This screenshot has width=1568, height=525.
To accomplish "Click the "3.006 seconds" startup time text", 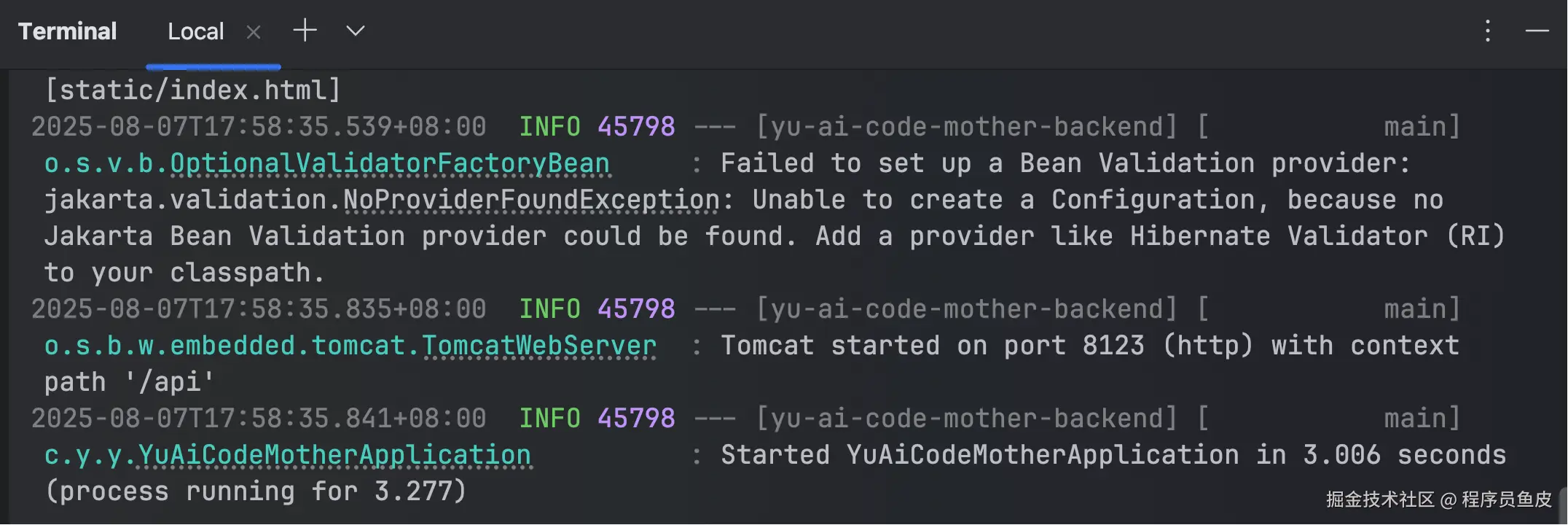I will click(x=1404, y=456).
